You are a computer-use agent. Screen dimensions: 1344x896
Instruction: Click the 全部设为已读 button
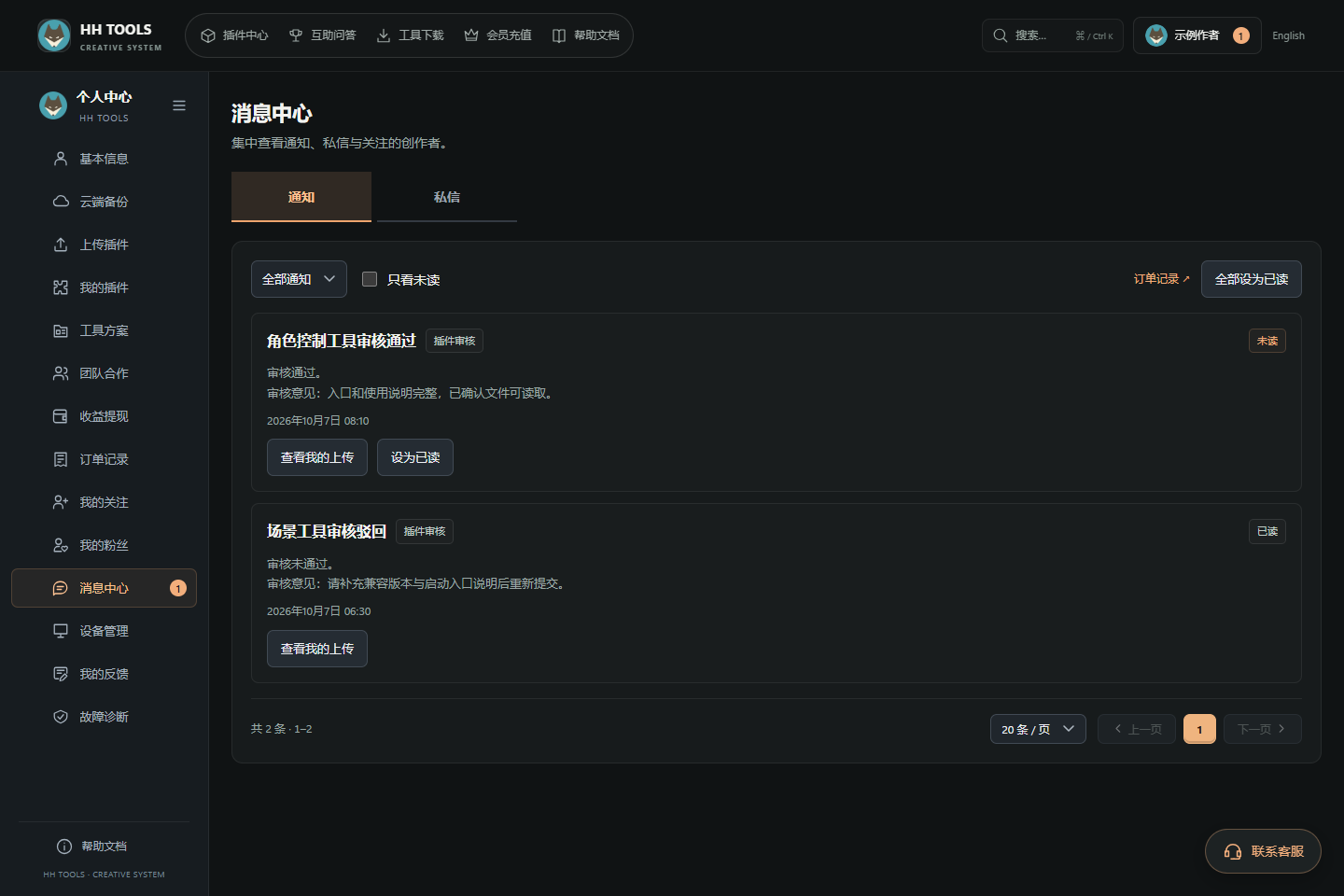(1252, 279)
